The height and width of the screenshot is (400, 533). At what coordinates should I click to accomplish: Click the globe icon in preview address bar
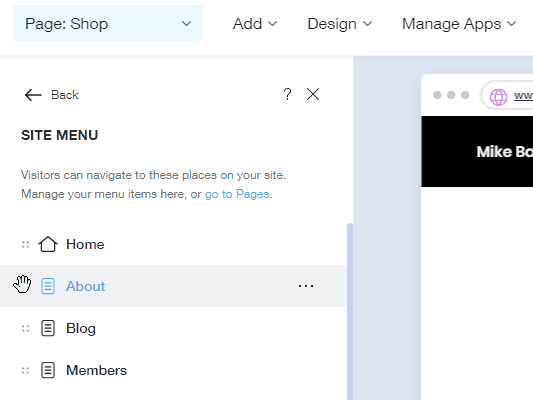498,97
